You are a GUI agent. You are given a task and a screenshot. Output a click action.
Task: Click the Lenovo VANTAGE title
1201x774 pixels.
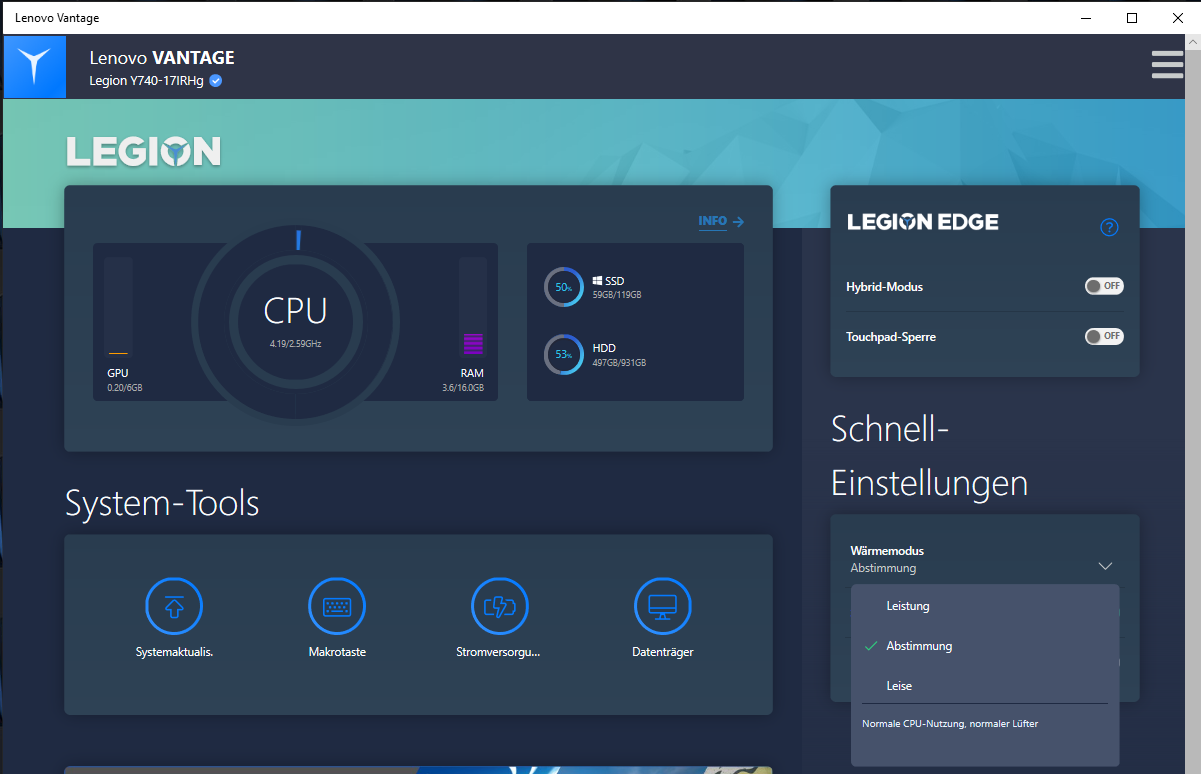pyautogui.click(x=162, y=58)
